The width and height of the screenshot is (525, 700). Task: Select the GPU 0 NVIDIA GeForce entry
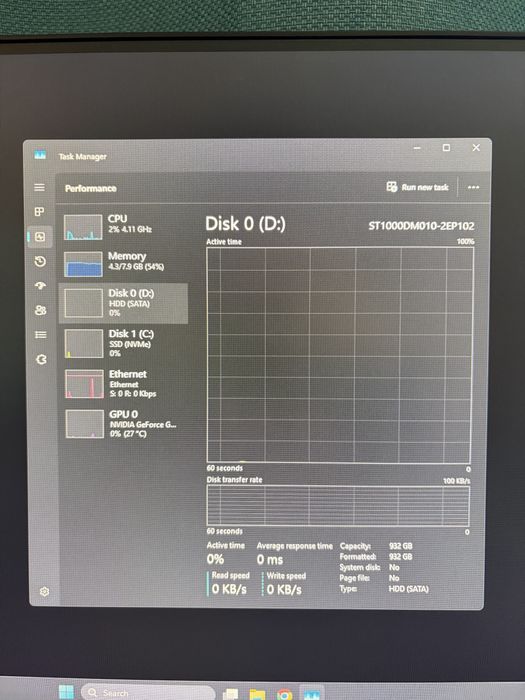click(x=123, y=424)
